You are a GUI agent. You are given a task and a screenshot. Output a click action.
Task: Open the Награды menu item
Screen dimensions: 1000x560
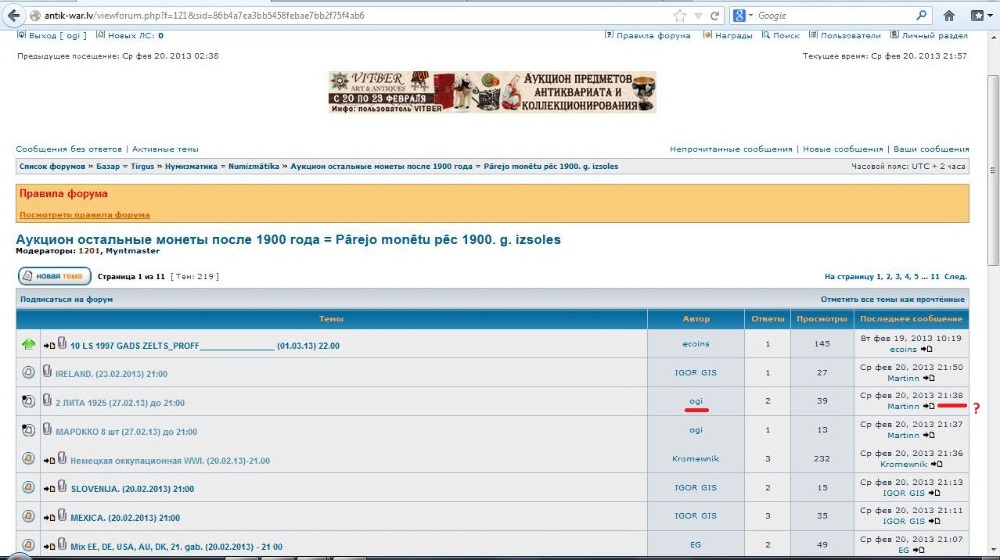pyautogui.click(x=733, y=36)
